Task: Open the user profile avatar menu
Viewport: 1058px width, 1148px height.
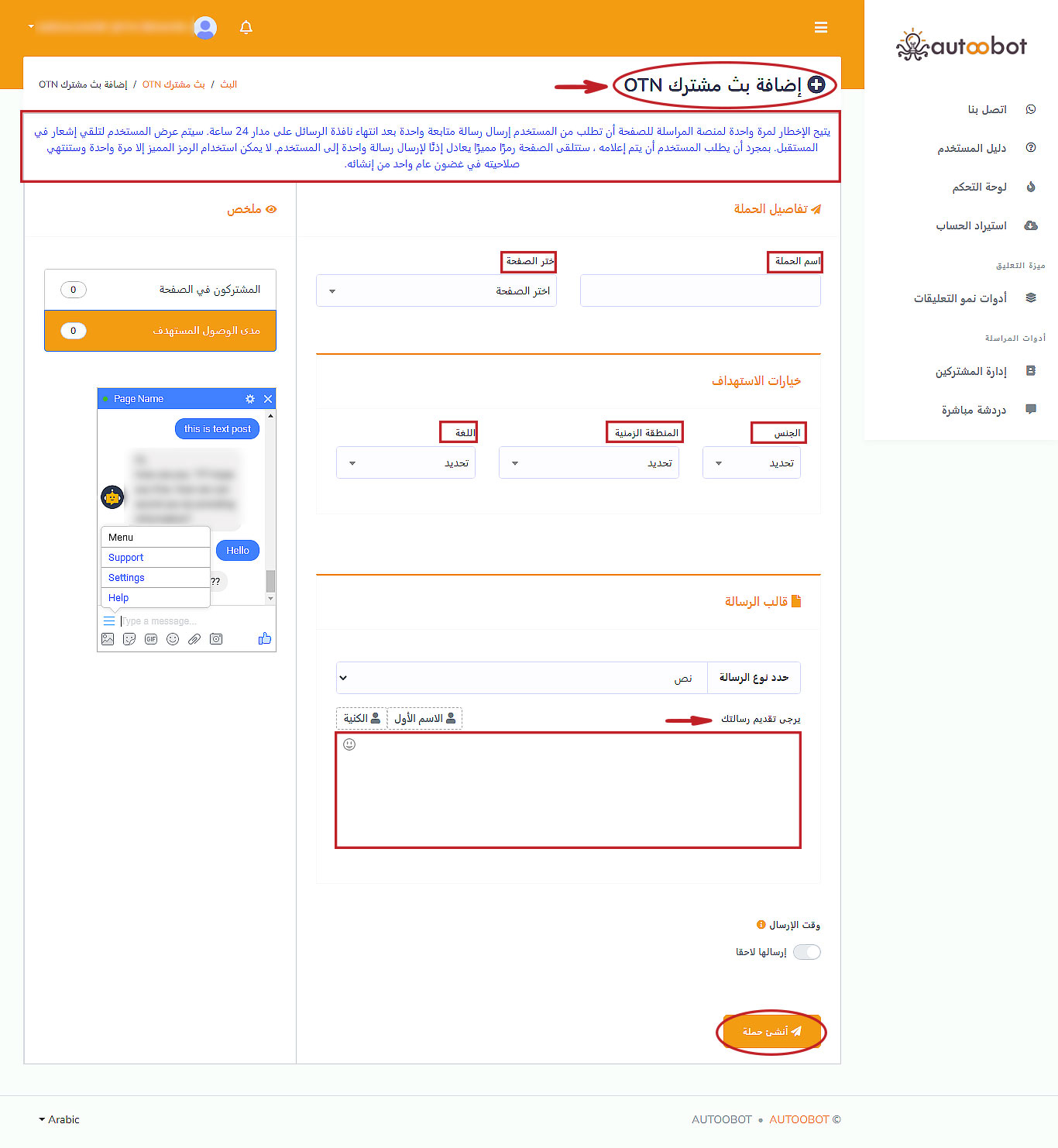Action: 205,28
